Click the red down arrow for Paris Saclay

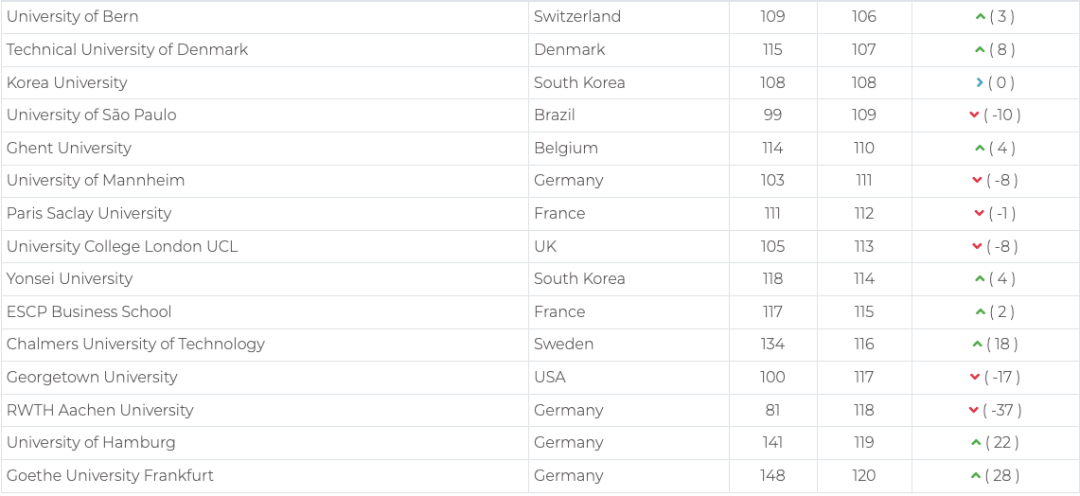979,213
